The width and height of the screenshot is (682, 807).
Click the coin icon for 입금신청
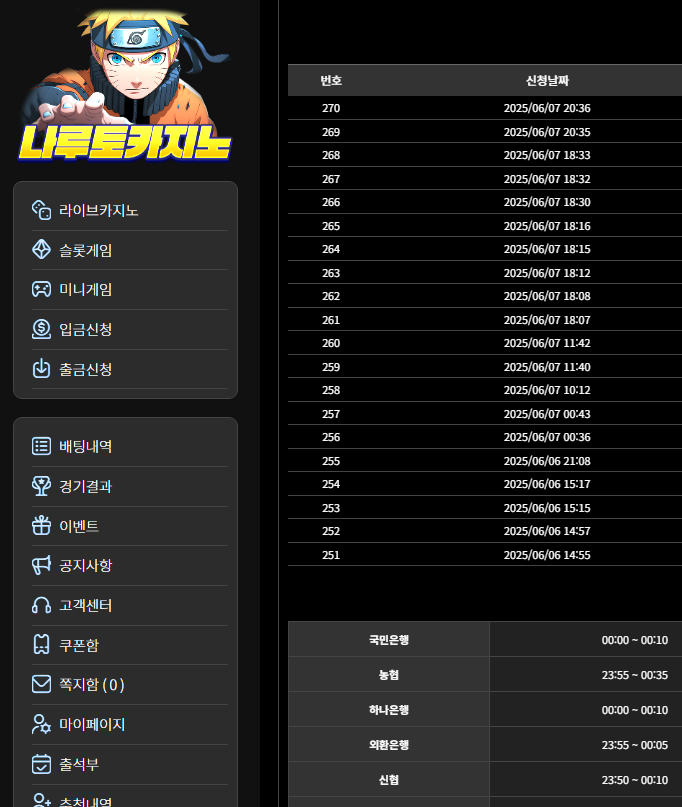(x=41, y=329)
